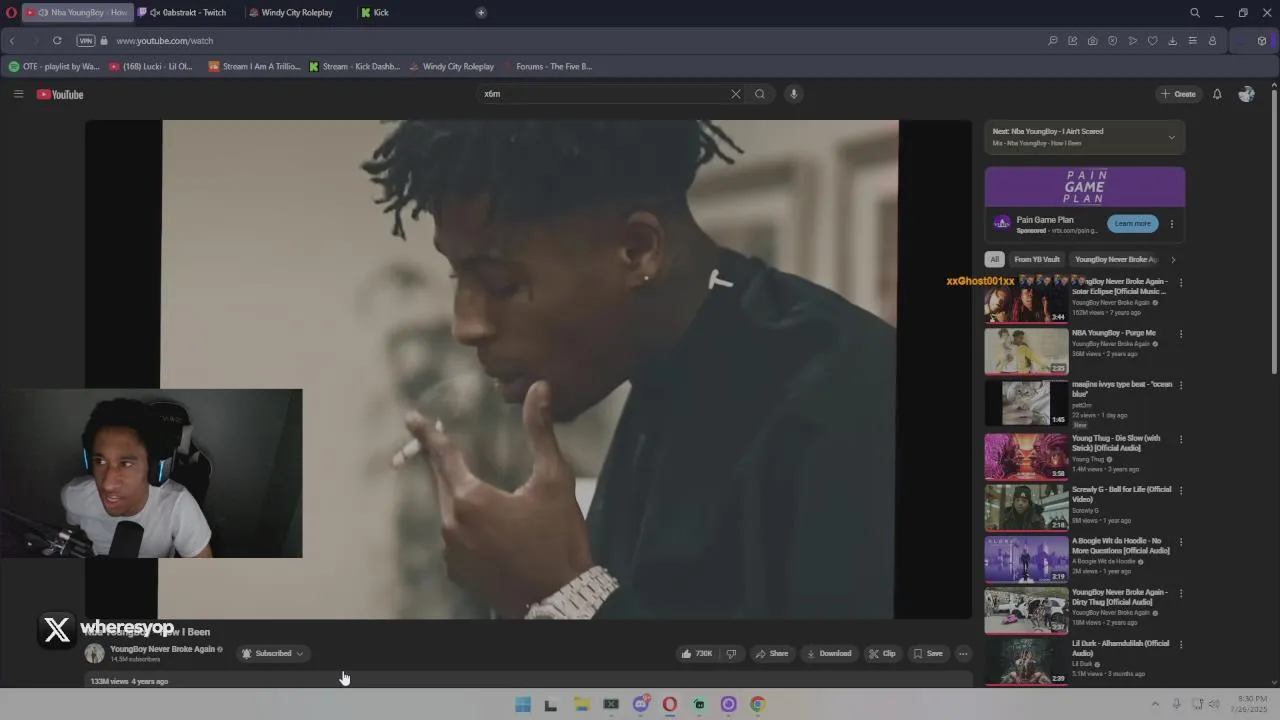Click the ad blocker shield icon
This screenshot has width=1280, height=720.
1112,41
